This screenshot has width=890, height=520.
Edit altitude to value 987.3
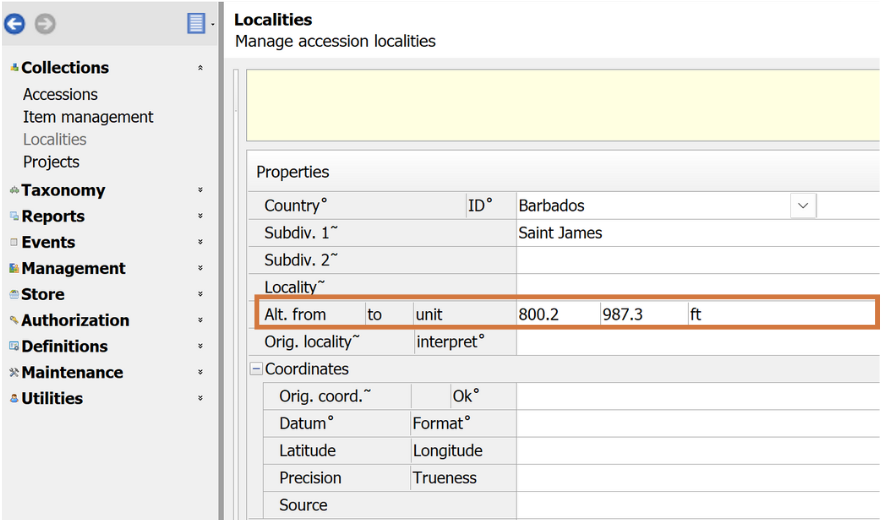[x=644, y=314]
